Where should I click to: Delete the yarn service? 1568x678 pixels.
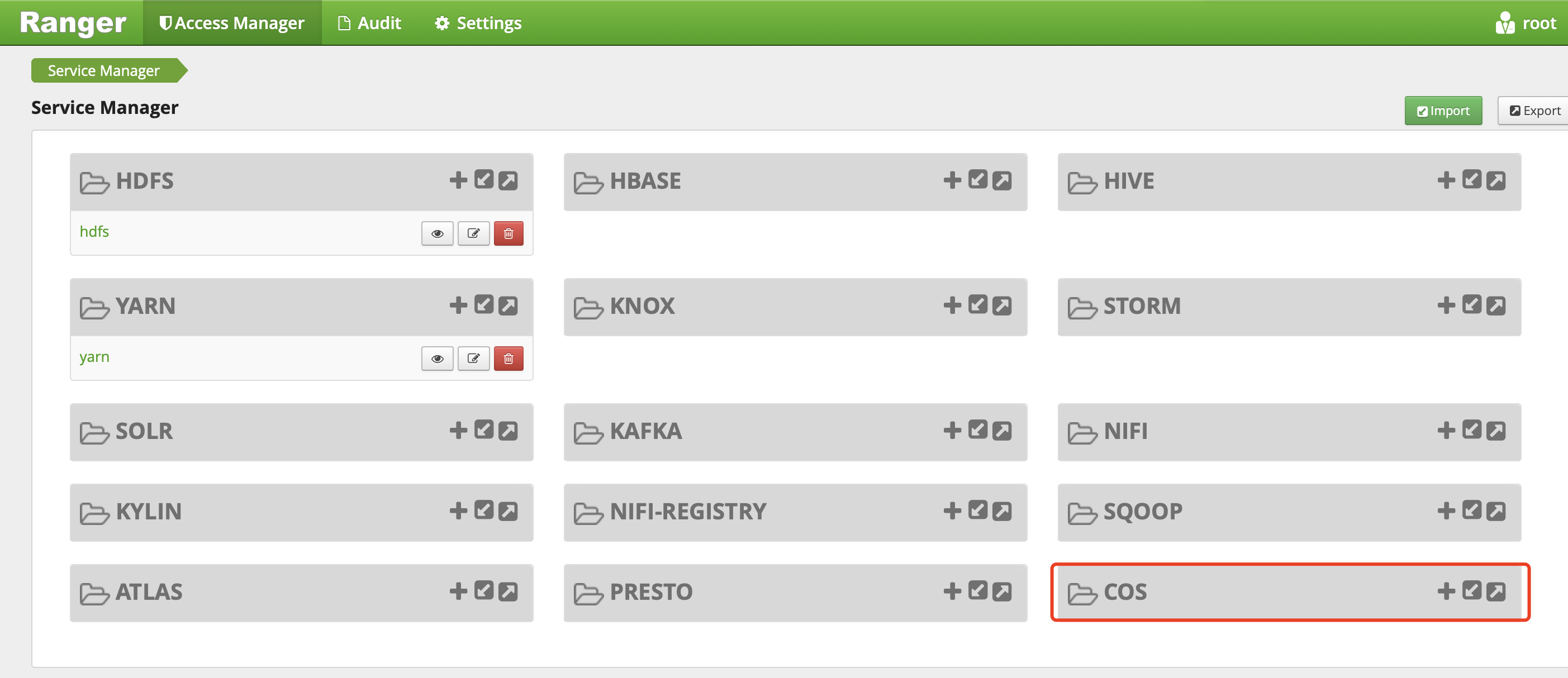[509, 359]
